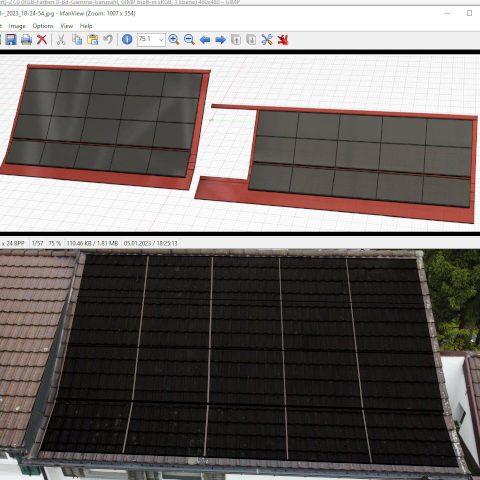Click the Zoom Out magnifier icon

coord(189,40)
